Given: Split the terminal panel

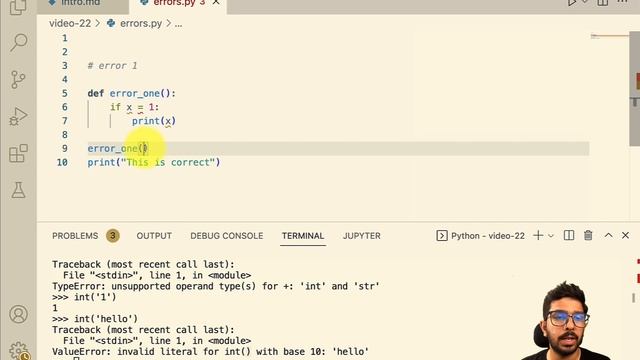Looking at the screenshot, I should (569, 236).
